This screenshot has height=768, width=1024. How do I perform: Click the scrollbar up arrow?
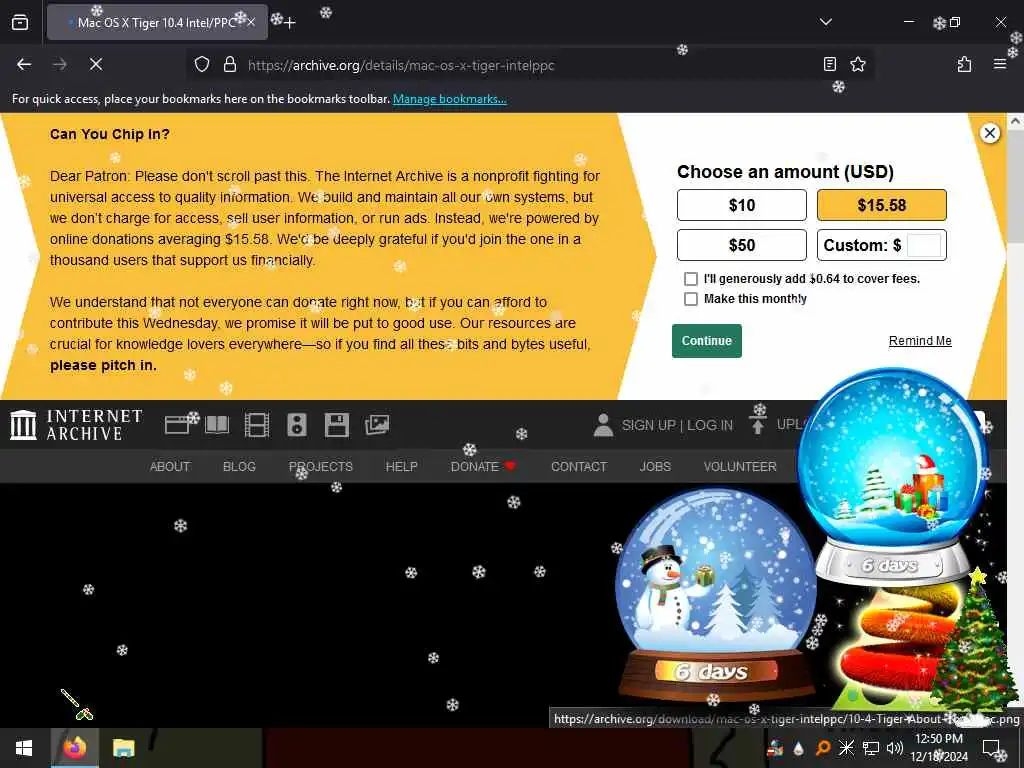pyautogui.click(x=1015, y=121)
